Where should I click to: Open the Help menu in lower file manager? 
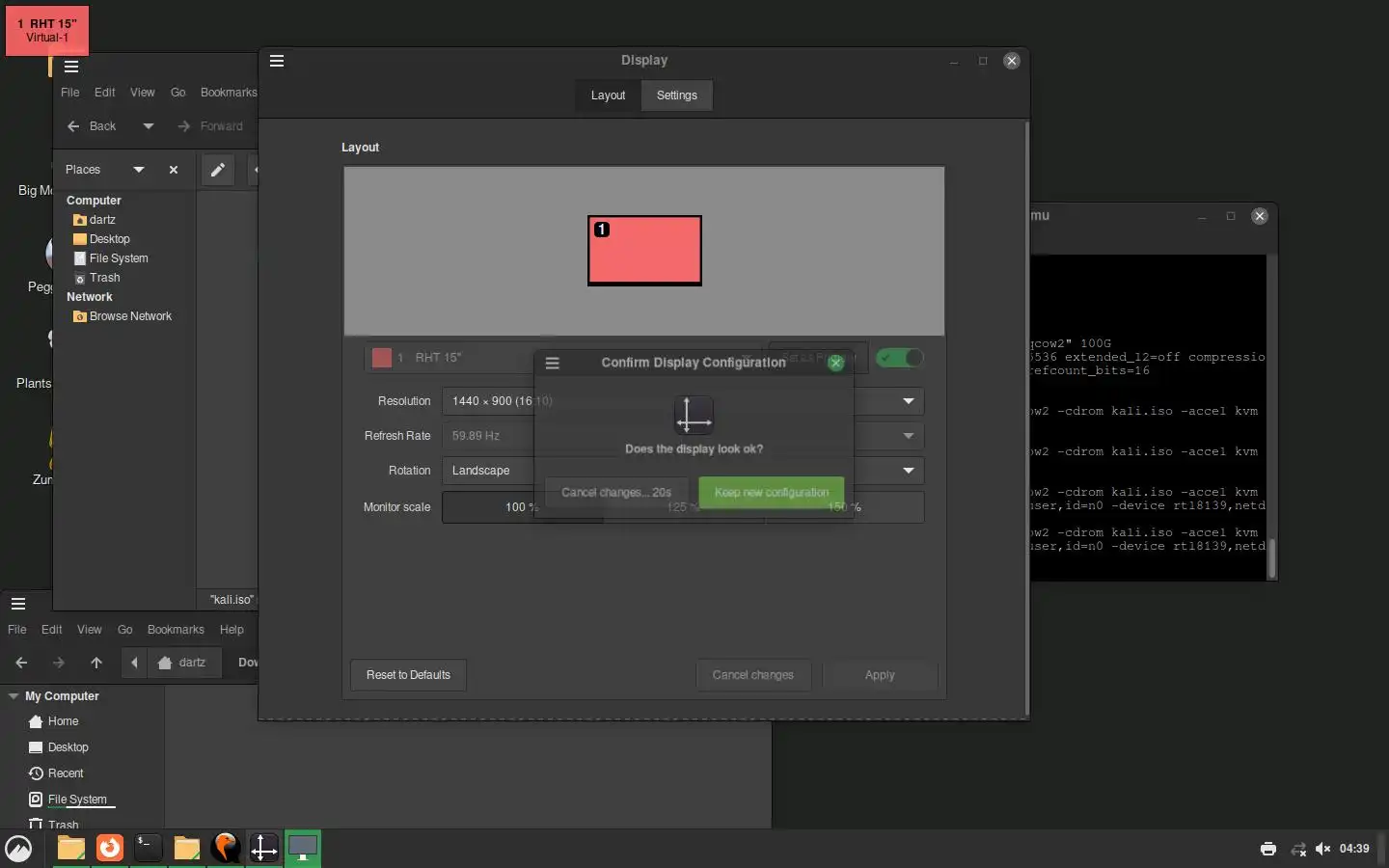[231, 630]
